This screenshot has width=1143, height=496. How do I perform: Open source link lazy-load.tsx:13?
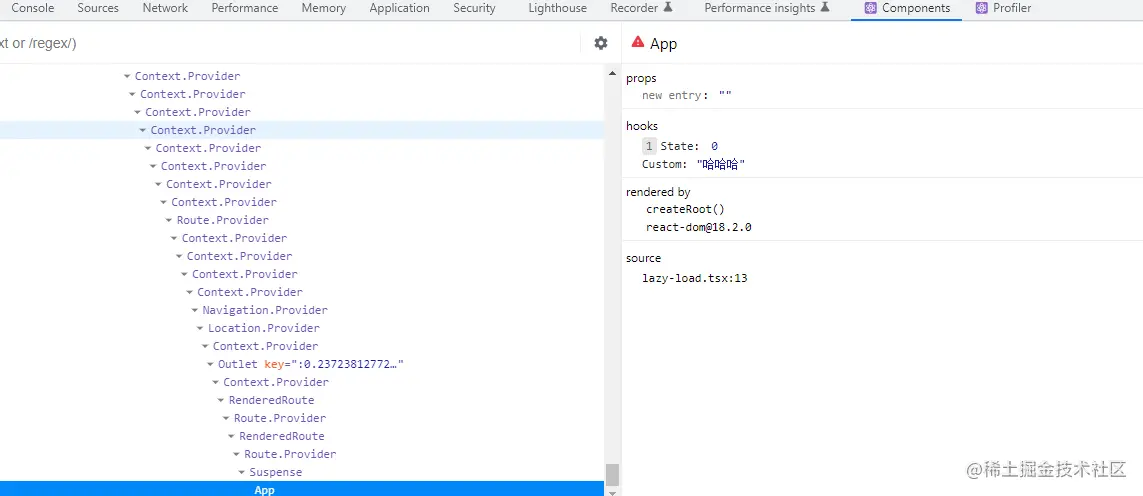[x=694, y=278]
